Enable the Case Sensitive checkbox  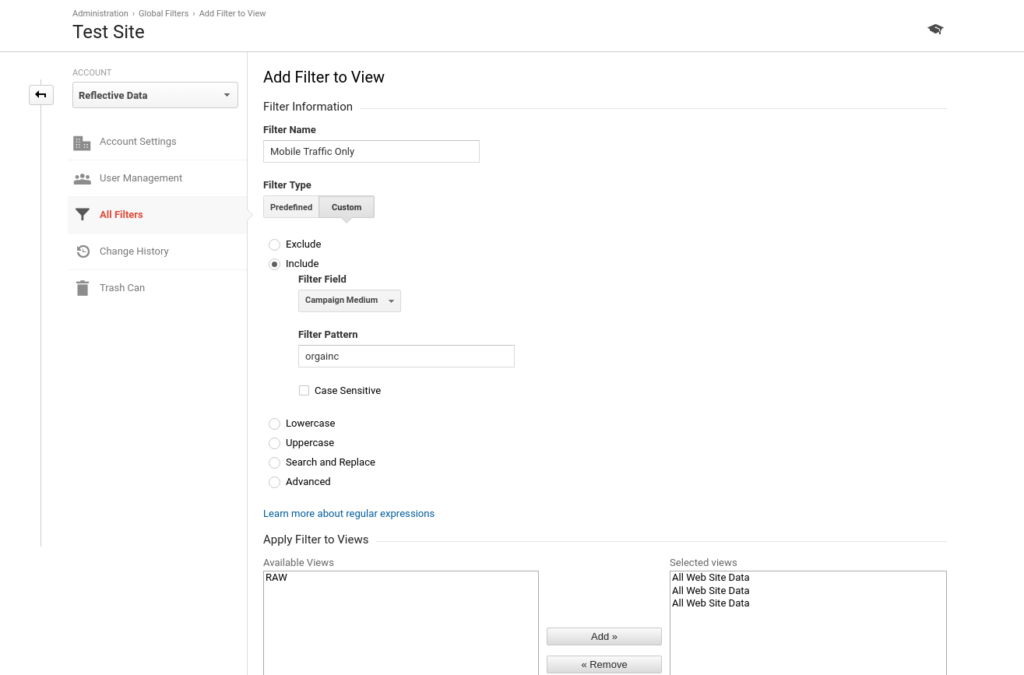point(304,391)
